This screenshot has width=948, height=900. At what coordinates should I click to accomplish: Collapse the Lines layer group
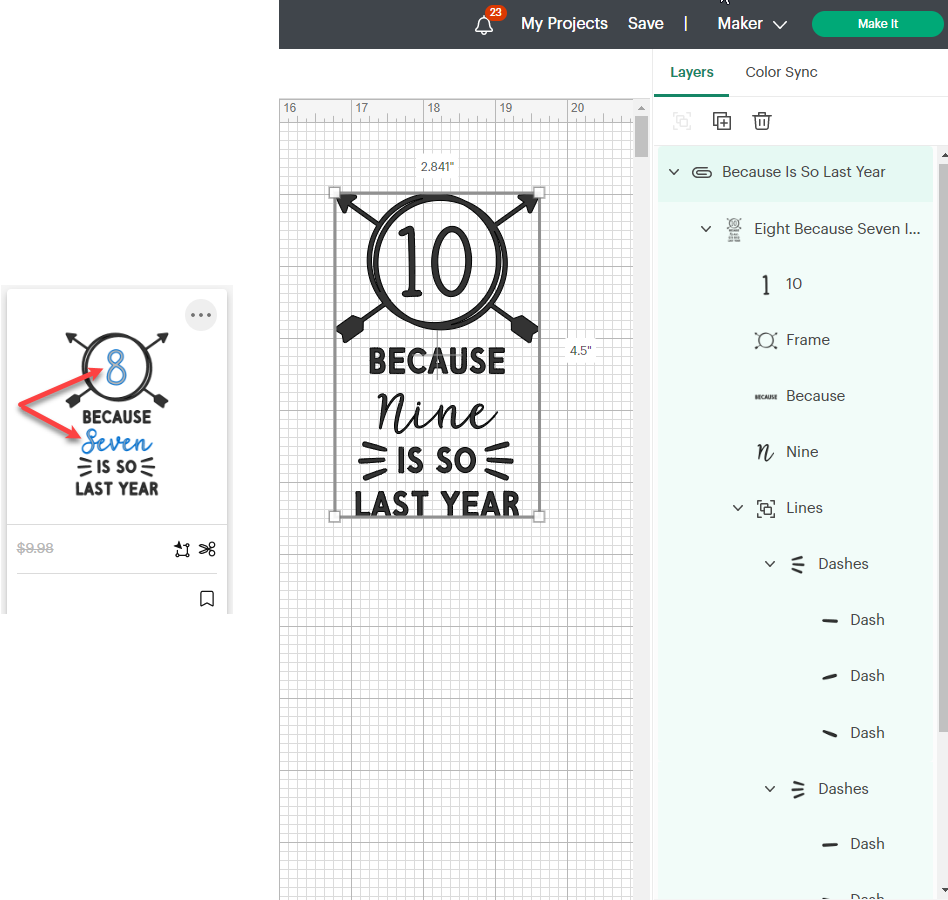tap(738, 508)
